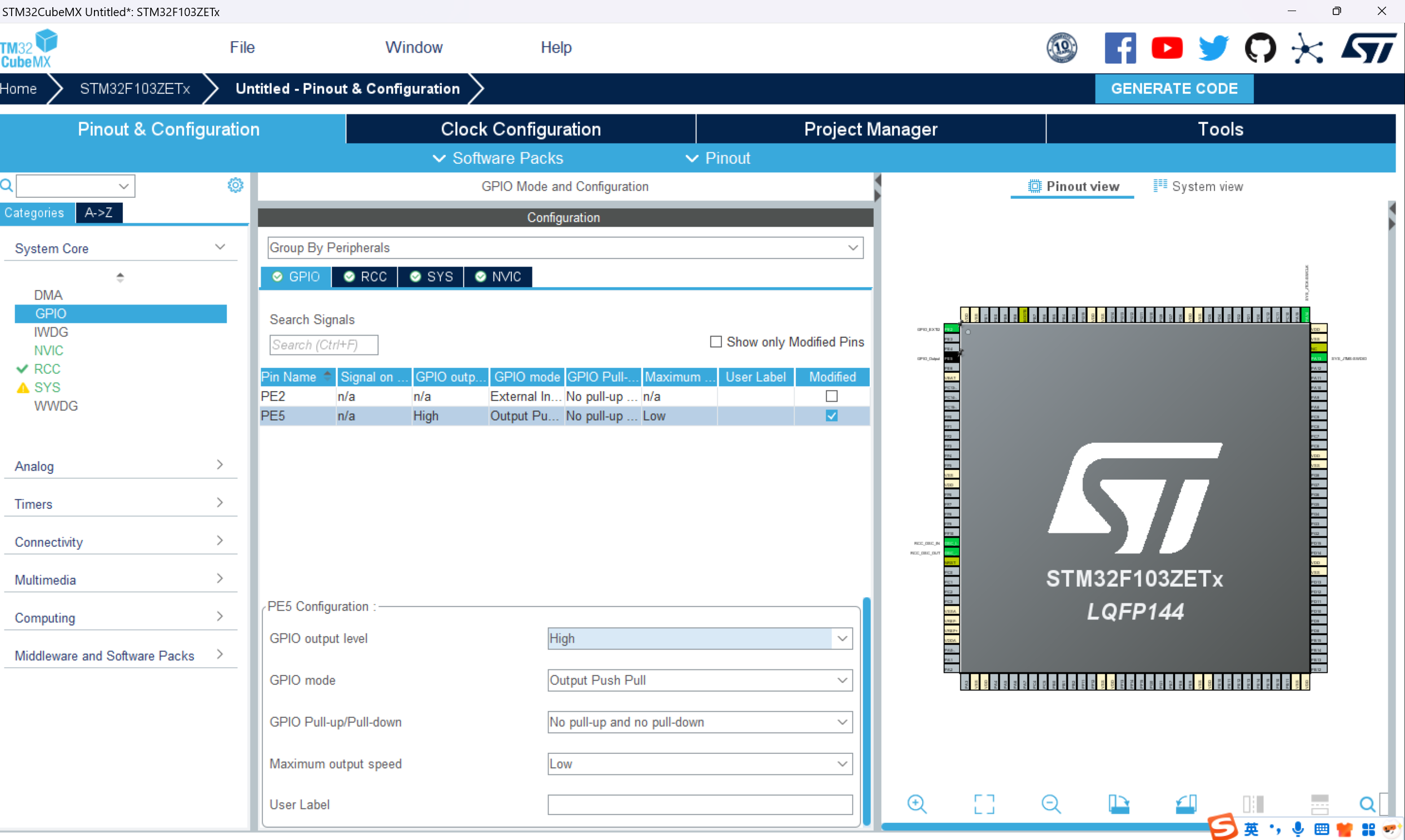This screenshot has height=840, width=1405.
Task: Click the PE5 configuration vertical scrollbar
Action: pyautogui.click(x=866, y=711)
